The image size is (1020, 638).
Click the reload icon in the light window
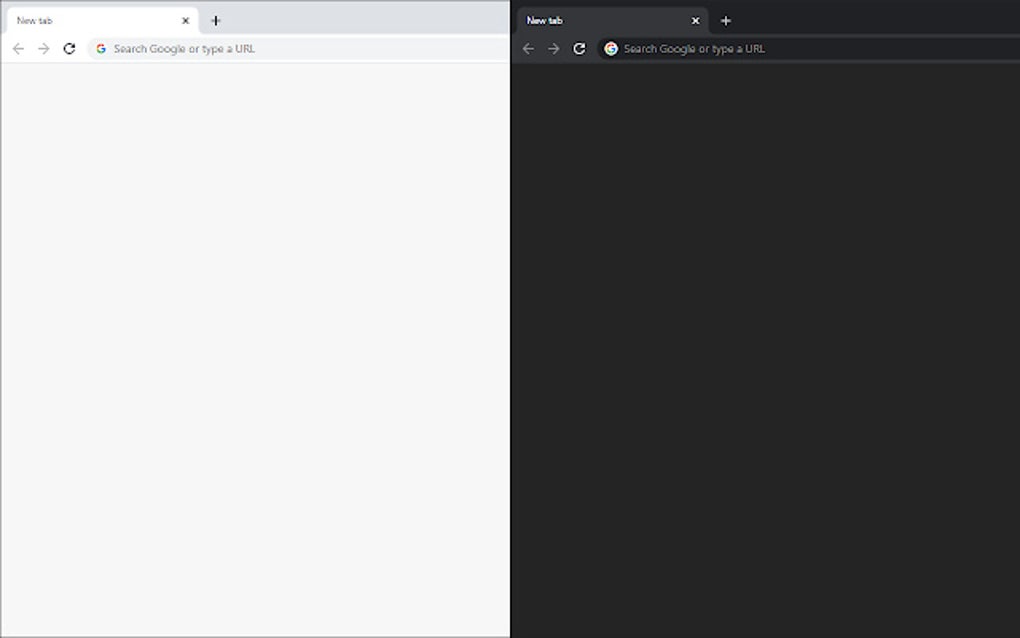[67, 47]
